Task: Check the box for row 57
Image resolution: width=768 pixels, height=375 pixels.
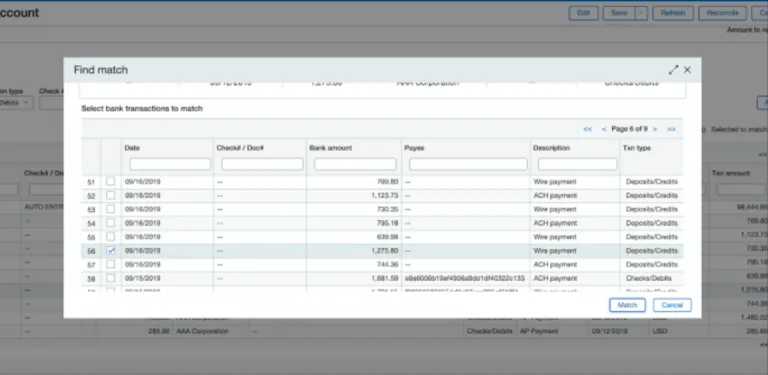Action: coord(111,264)
